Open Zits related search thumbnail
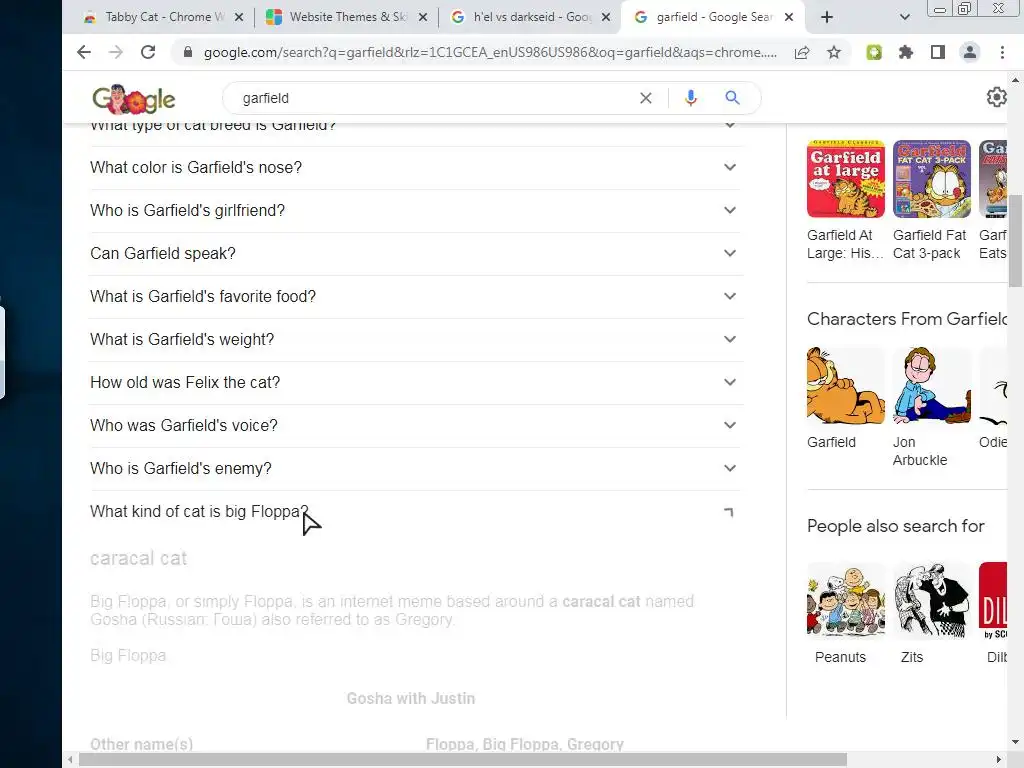 [932, 601]
